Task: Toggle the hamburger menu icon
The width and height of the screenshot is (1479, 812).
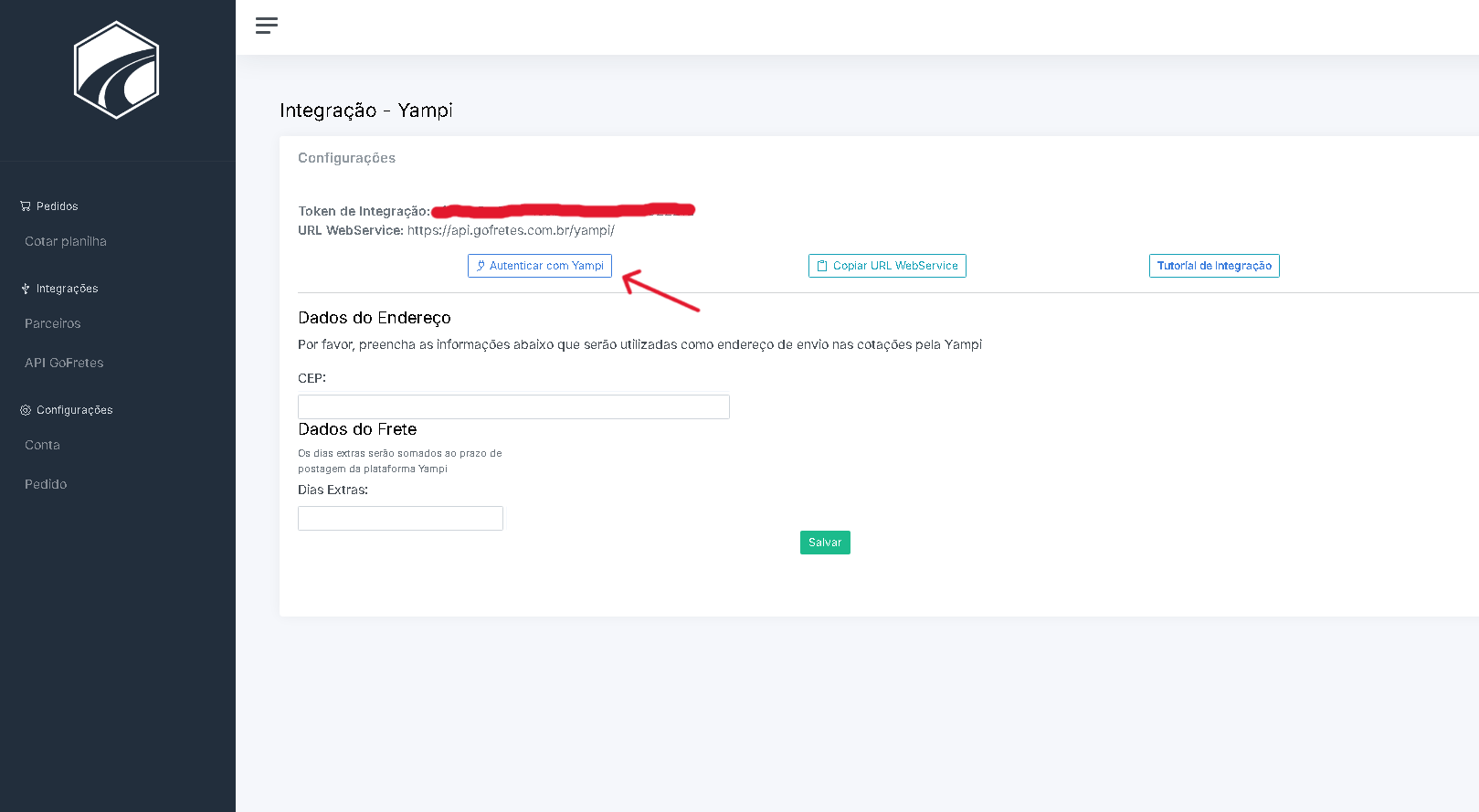Action: 267,26
